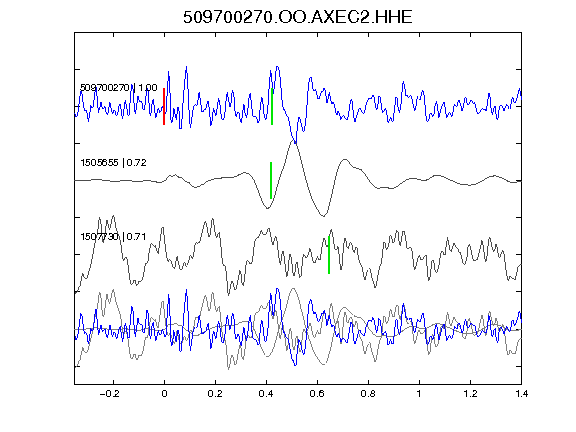
Task: Click the red pick marker at time zero
Action: (164, 107)
